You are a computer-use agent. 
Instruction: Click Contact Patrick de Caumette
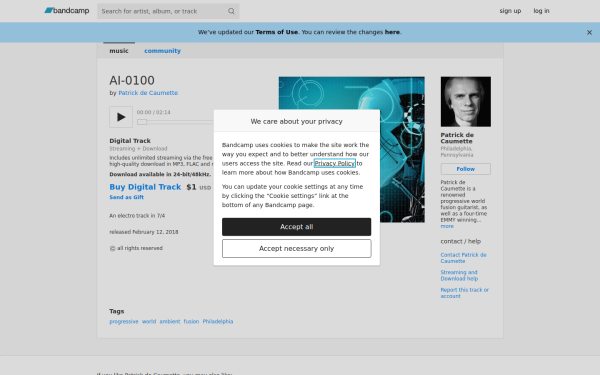(x=463, y=258)
